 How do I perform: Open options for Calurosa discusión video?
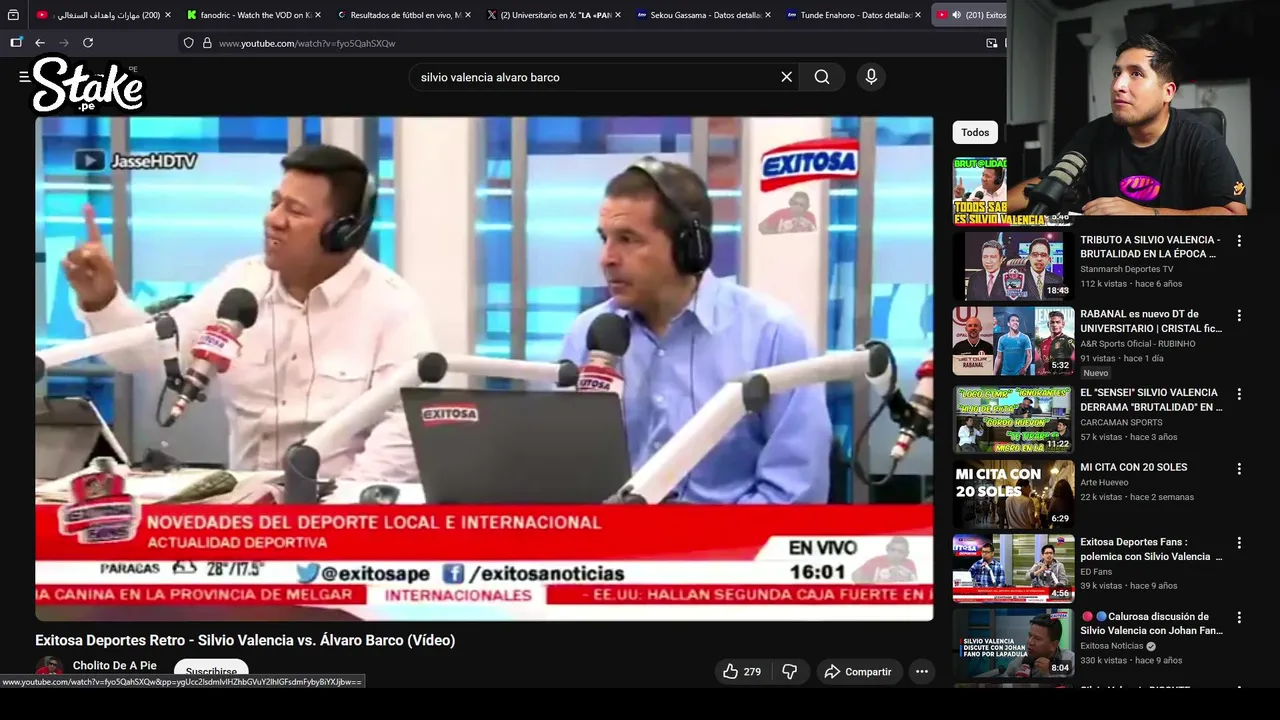point(1239,618)
